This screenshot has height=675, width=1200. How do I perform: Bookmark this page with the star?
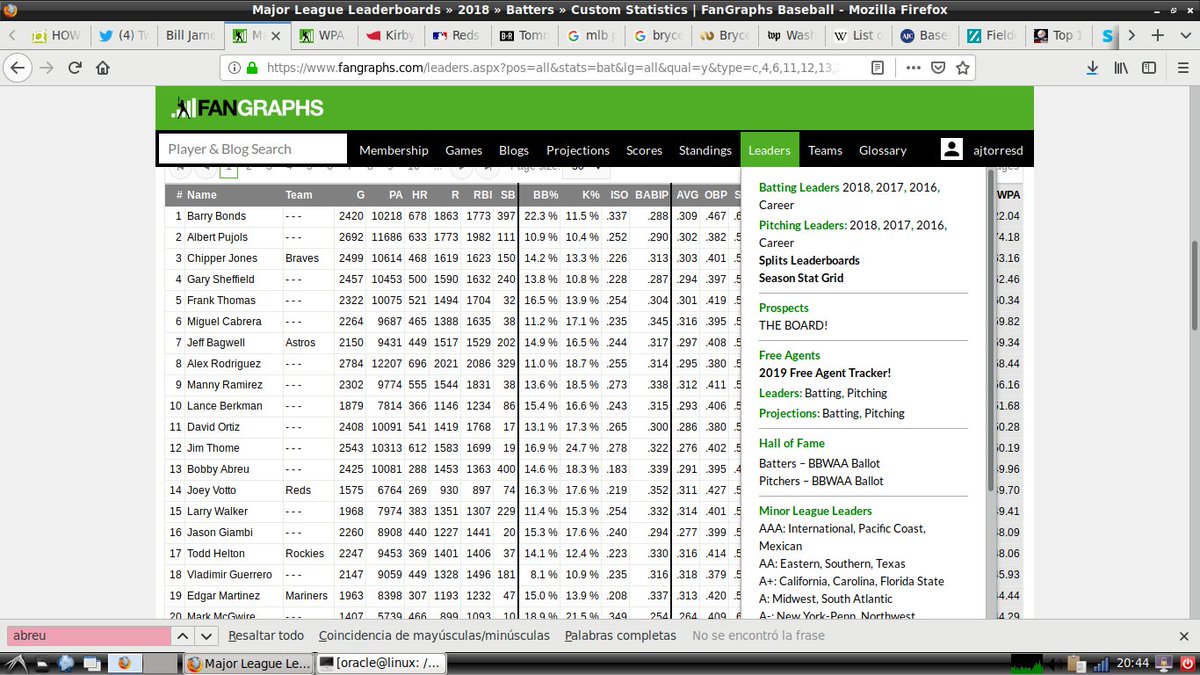coord(964,68)
